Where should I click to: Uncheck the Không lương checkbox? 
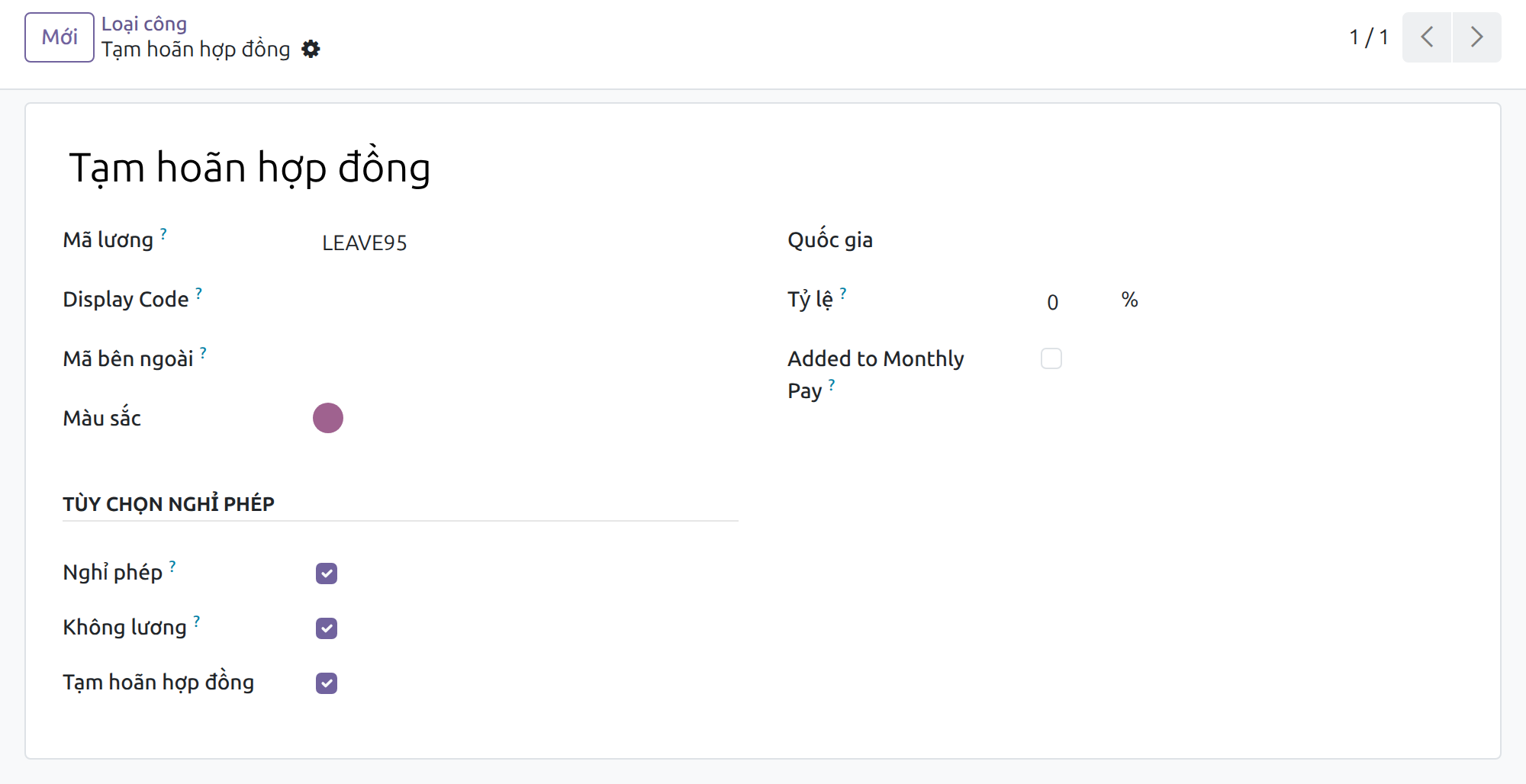pos(327,628)
